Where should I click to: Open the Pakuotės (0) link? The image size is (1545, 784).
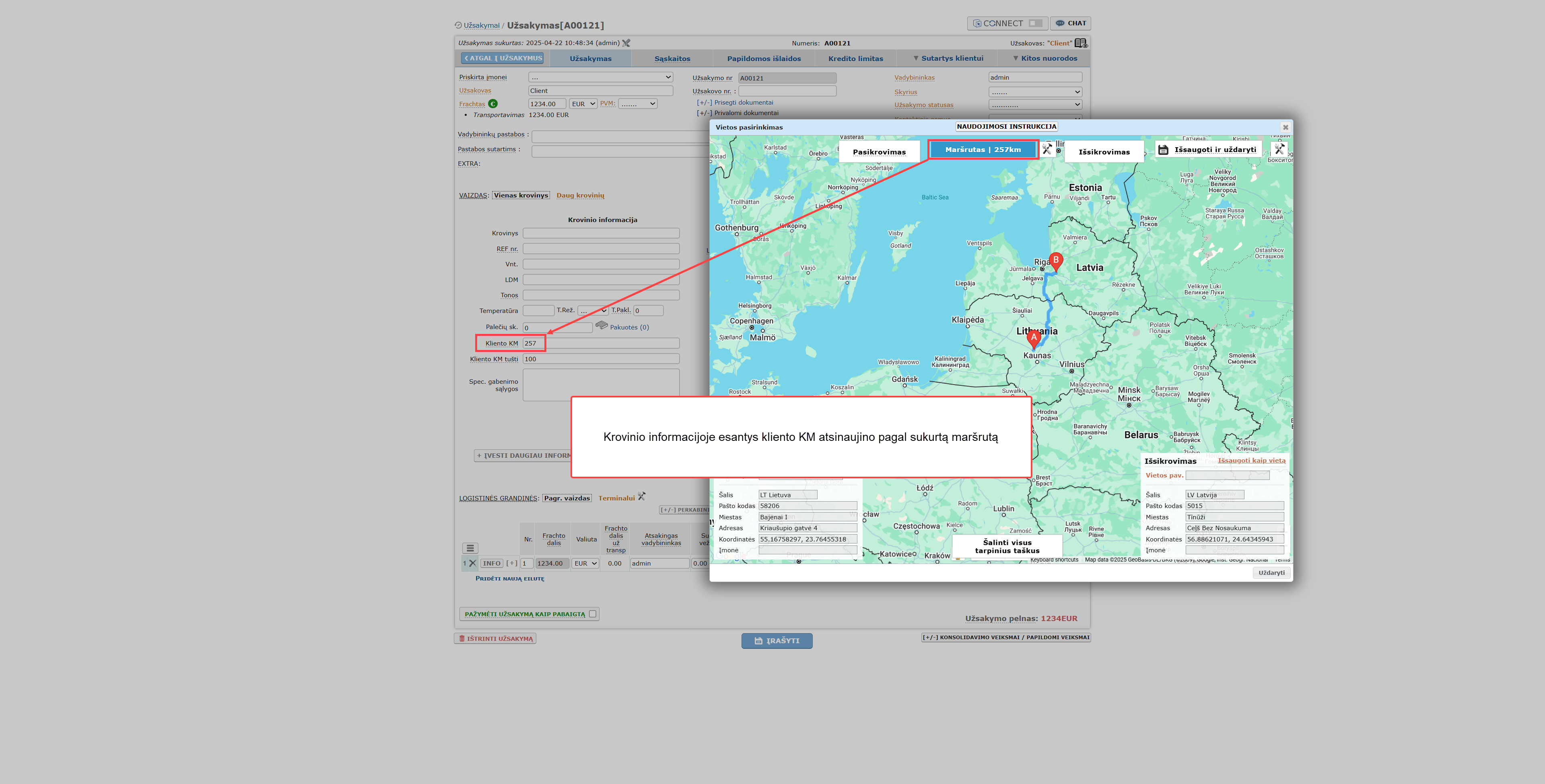pyautogui.click(x=629, y=327)
